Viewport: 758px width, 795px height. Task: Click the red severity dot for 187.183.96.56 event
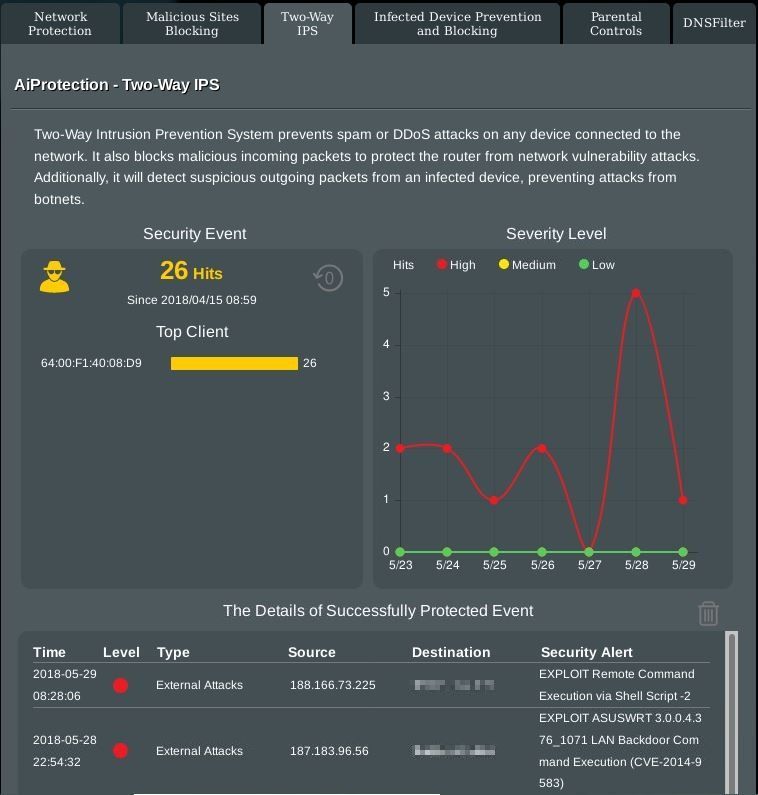click(121, 751)
